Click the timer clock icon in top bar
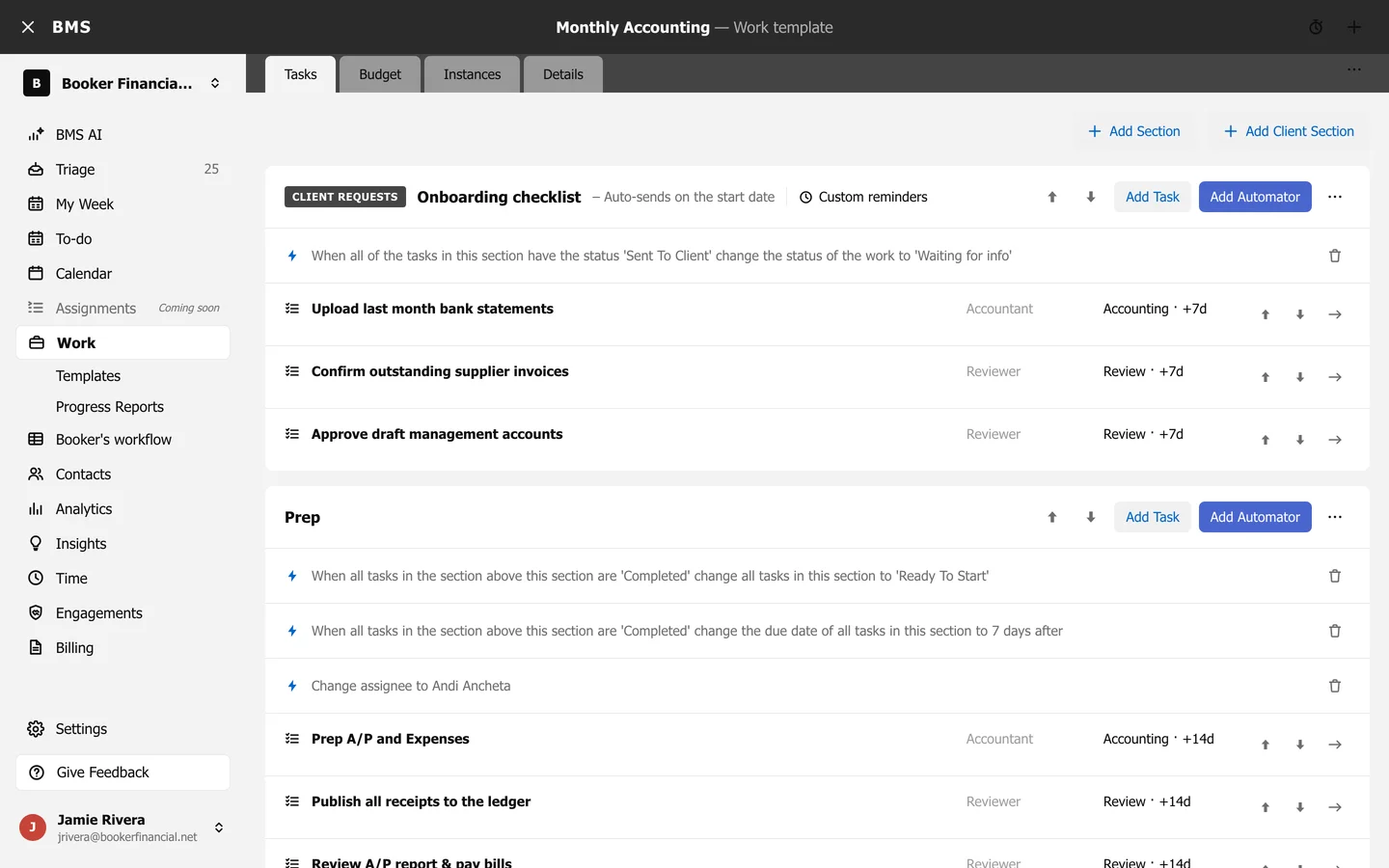1389x868 pixels. [1316, 27]
